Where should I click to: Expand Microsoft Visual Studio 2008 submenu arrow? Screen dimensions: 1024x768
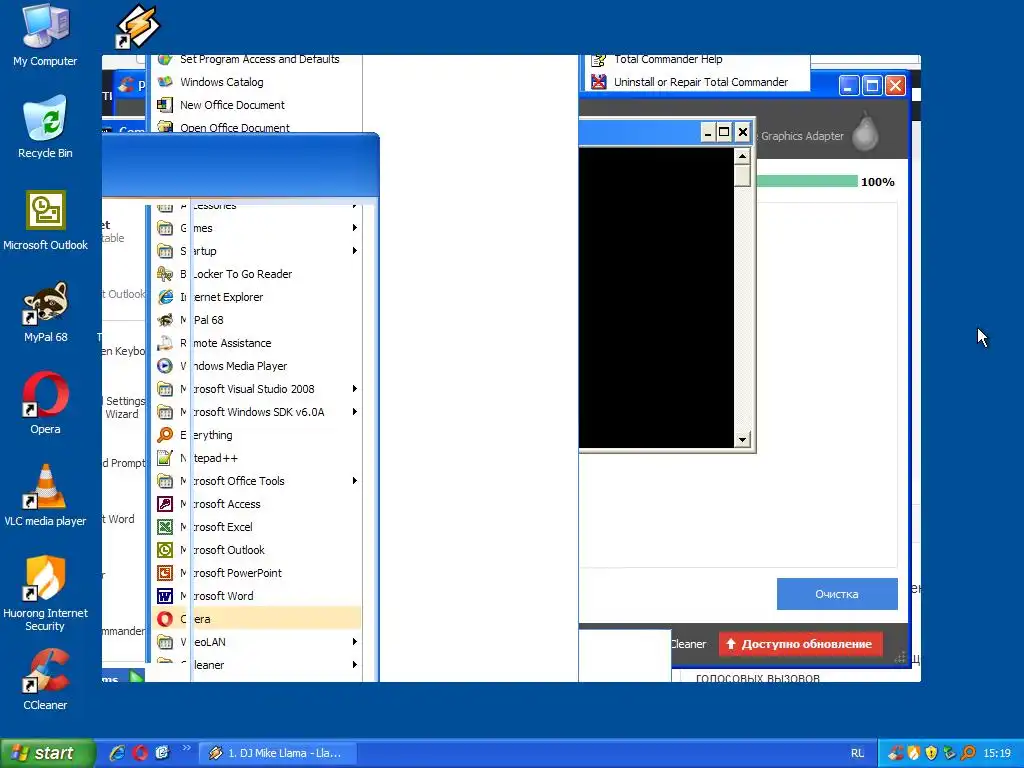(x=355, y=389)
